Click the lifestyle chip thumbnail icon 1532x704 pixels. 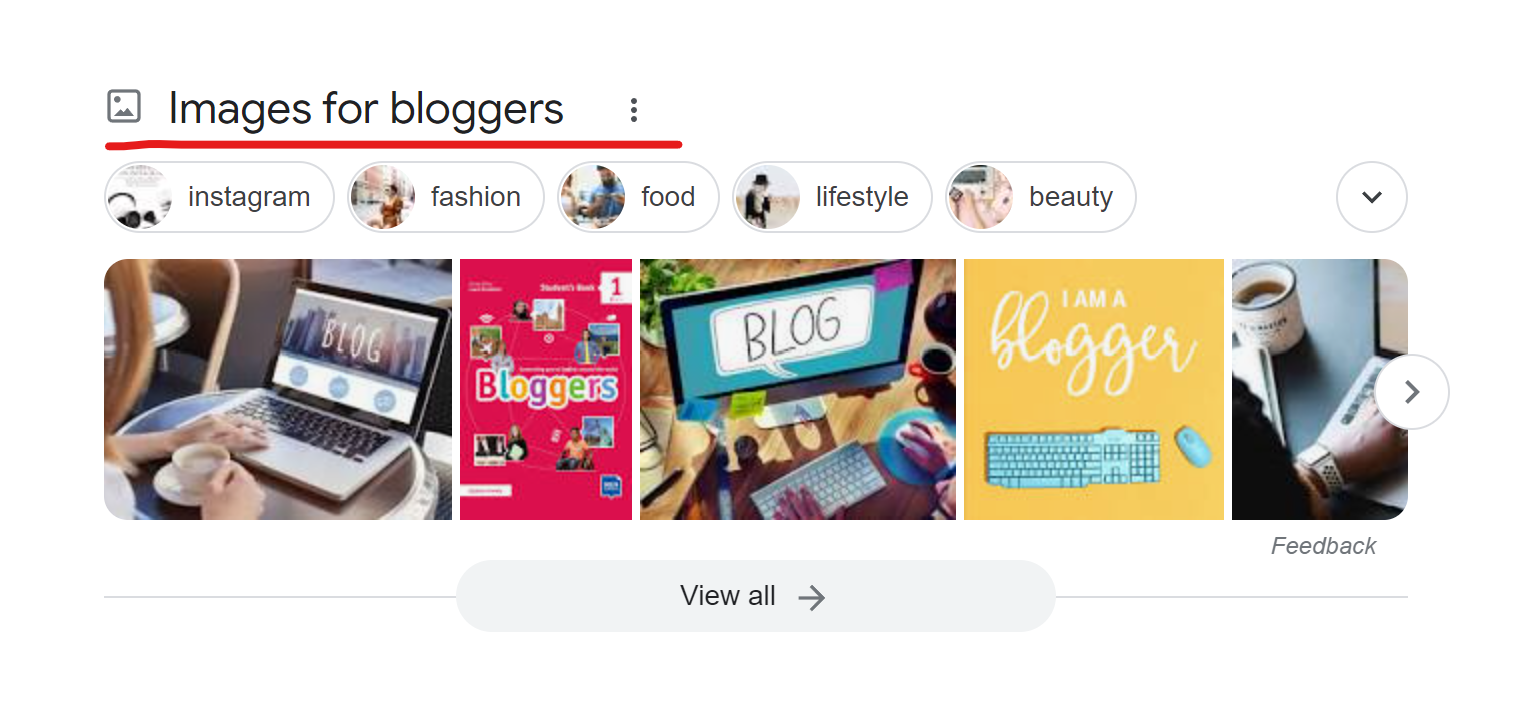click(767, 197)
